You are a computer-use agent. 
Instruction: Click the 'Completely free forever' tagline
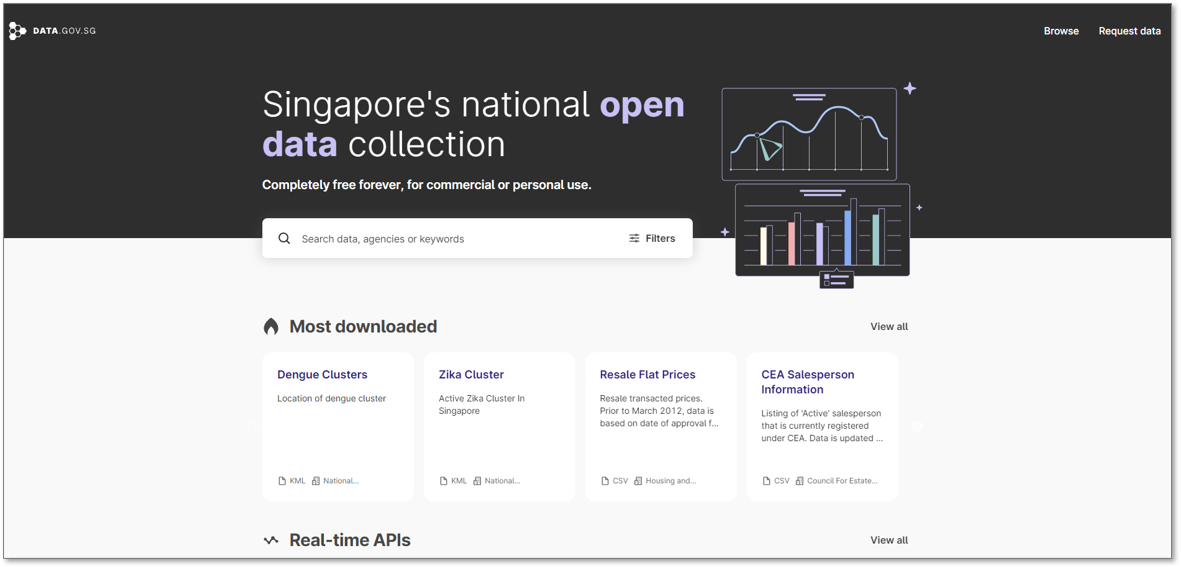(427, 184)
